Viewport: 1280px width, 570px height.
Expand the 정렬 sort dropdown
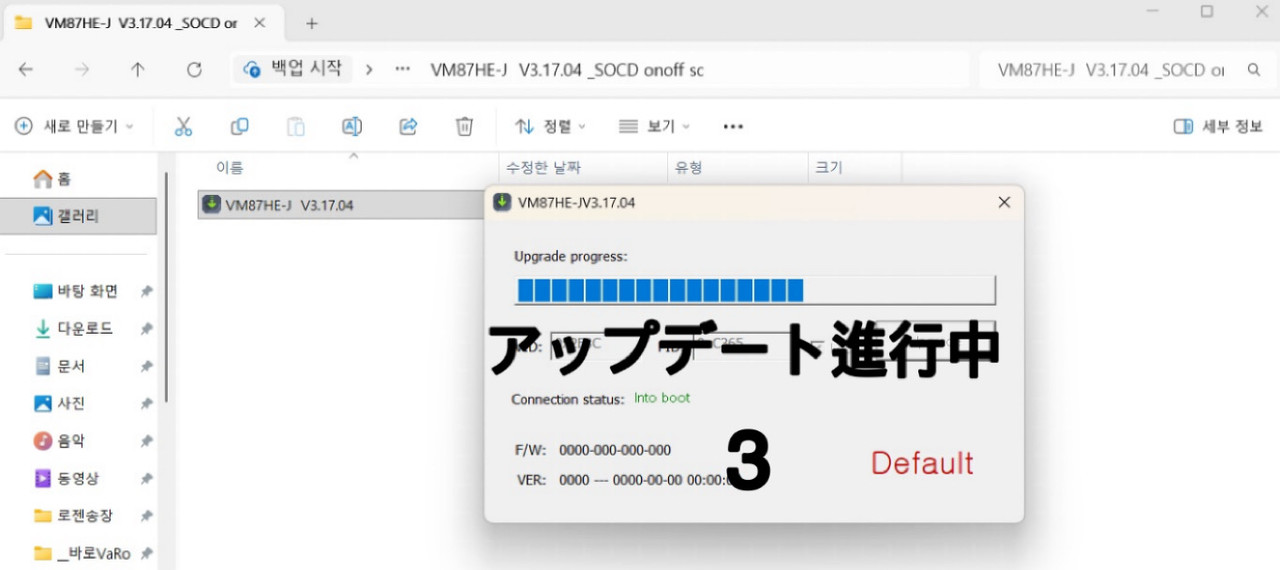[x=551, y=126]
